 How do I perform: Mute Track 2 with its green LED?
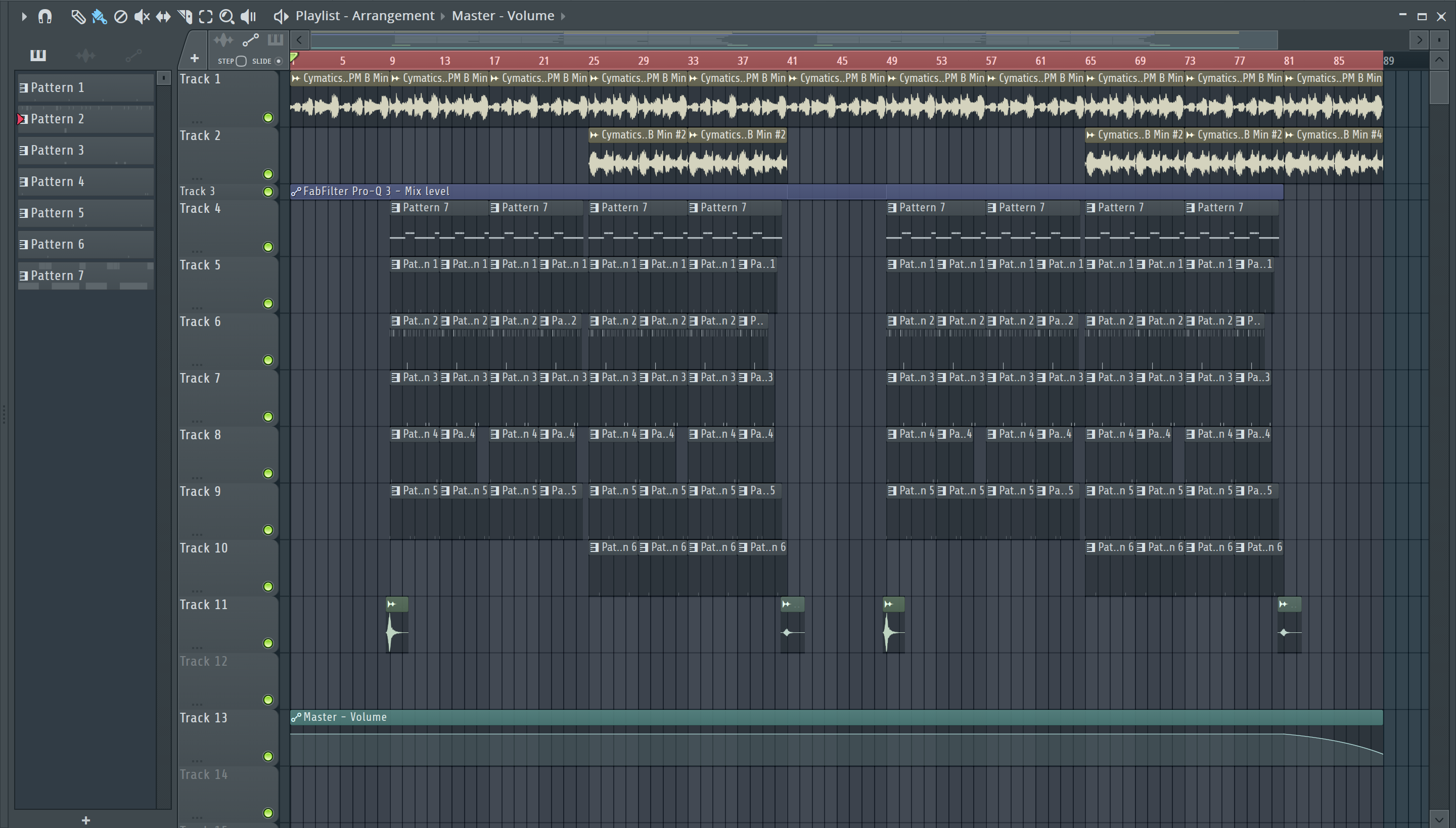268,174
